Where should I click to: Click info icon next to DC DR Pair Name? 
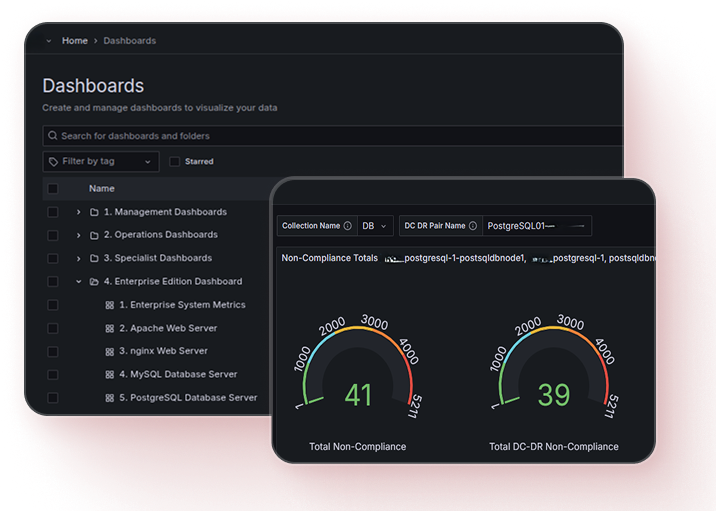(473, 226)
